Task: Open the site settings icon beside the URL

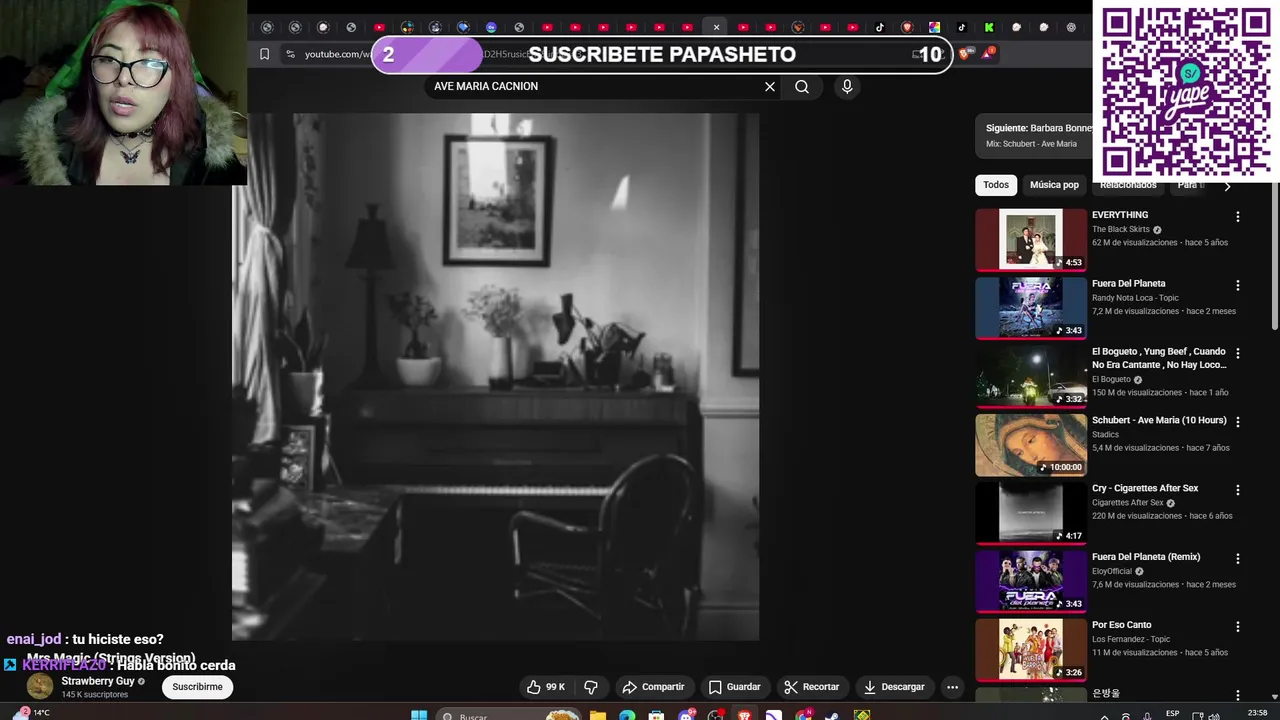Action: 290,54
